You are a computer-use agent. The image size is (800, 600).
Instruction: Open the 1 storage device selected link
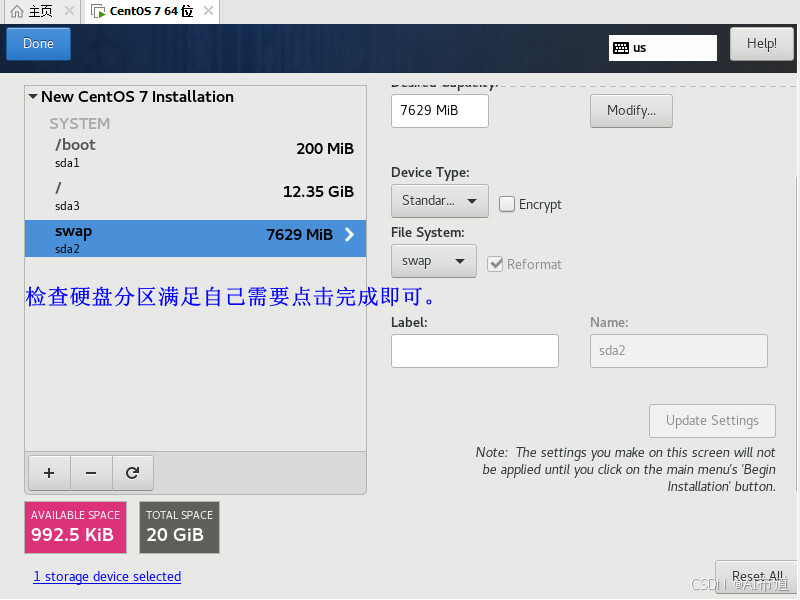pos(107,577)
